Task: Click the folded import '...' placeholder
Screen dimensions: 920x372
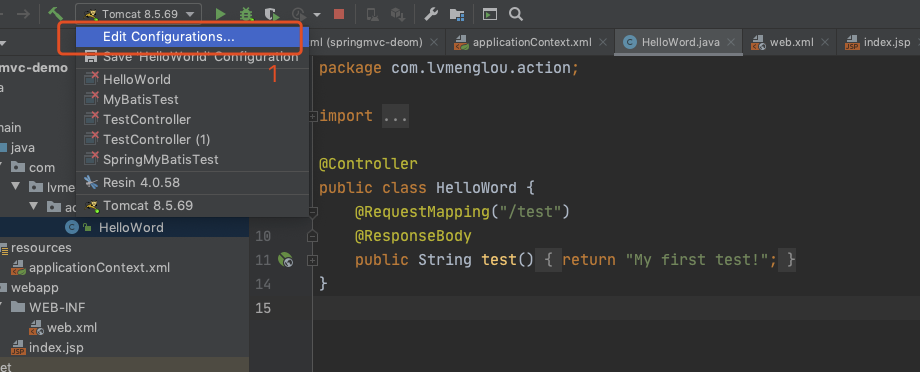Action: pos(395,116)
